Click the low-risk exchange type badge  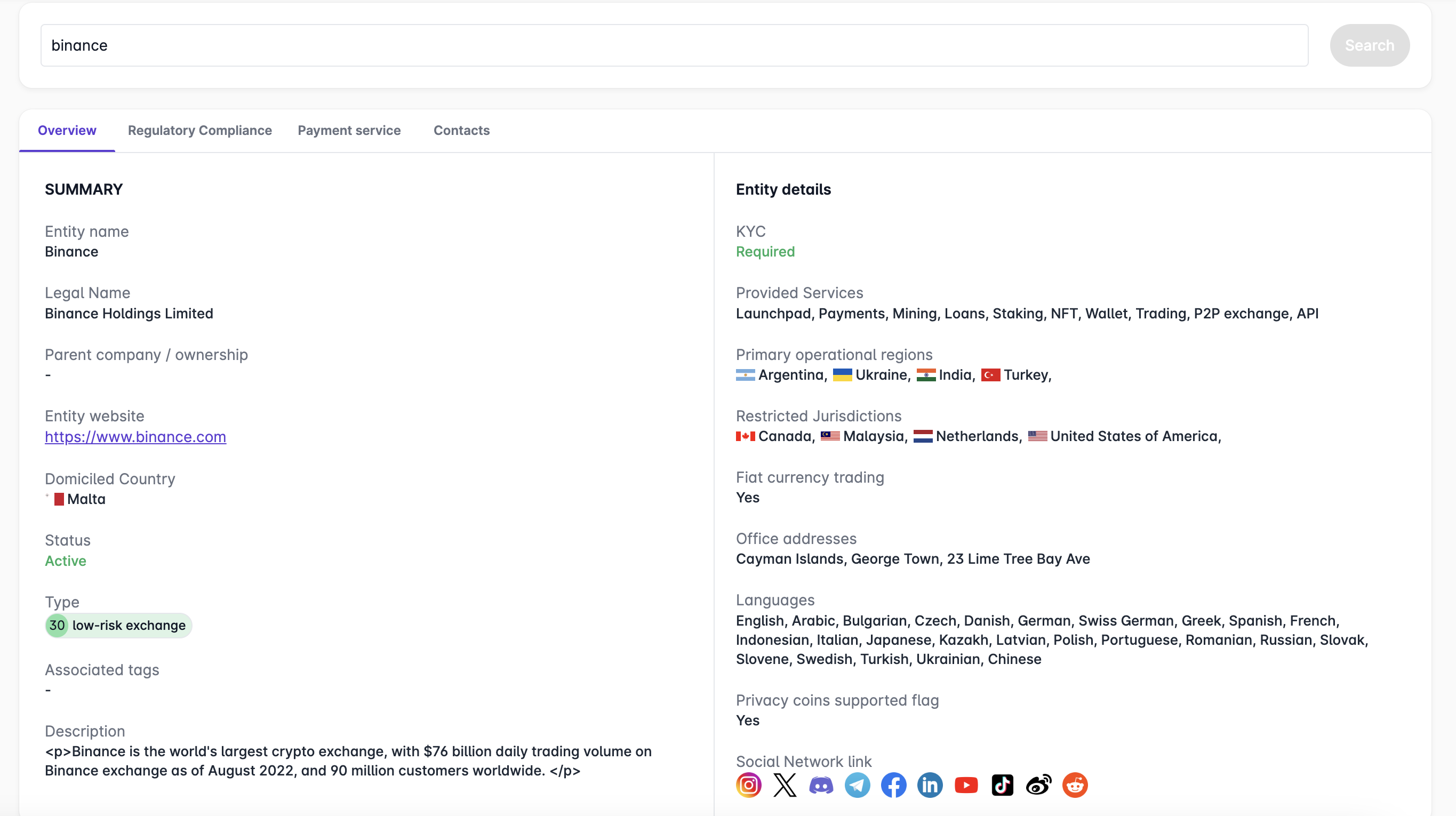coord(119,625)
